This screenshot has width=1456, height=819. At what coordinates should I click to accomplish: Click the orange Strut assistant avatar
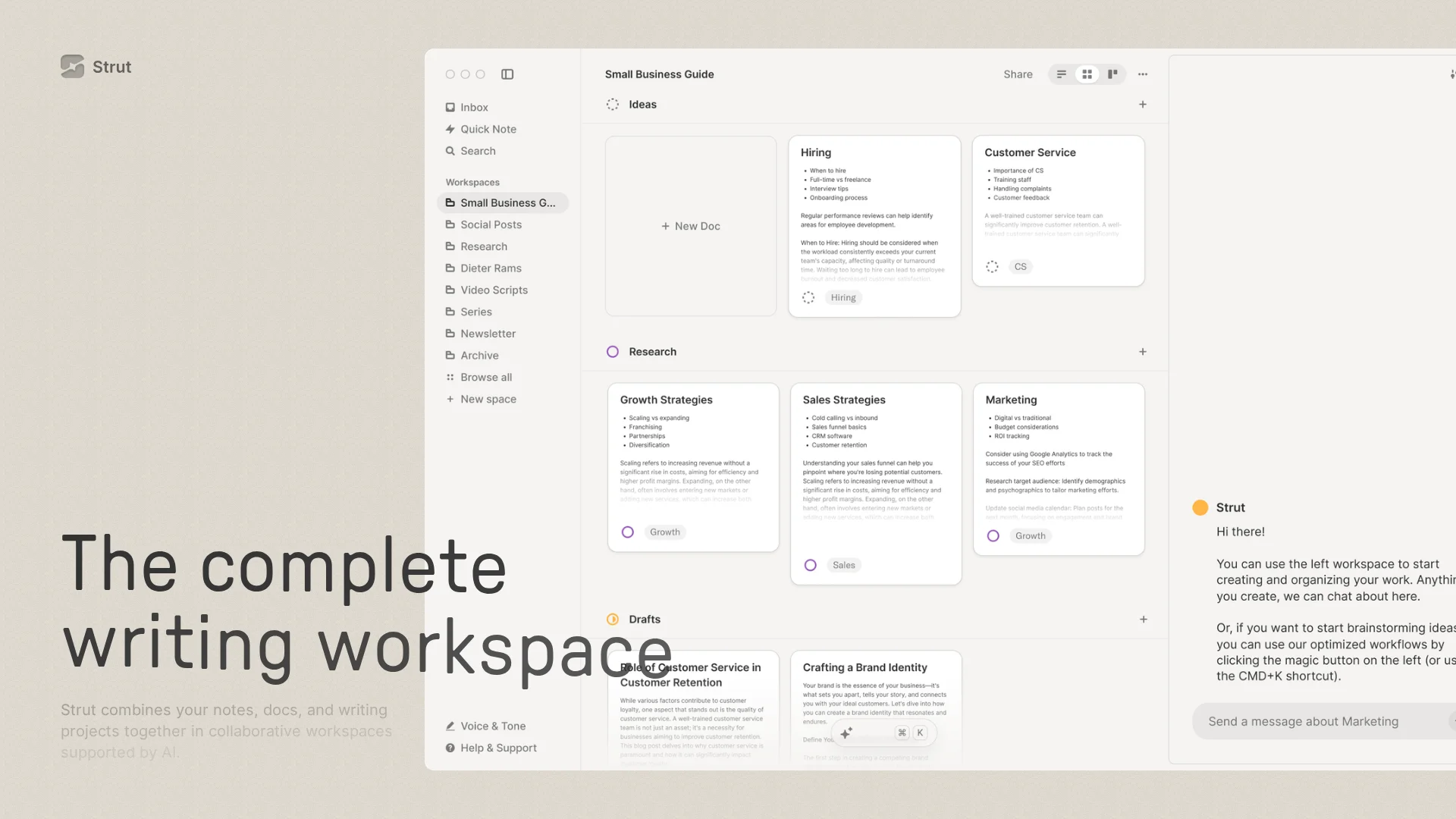point(1200,508)
